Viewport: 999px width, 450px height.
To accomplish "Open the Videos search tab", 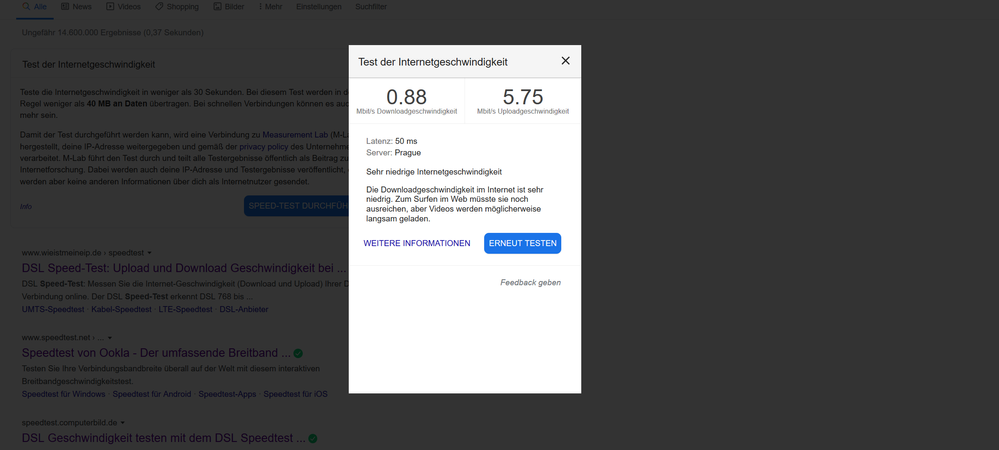I will [x=124, y=6].
